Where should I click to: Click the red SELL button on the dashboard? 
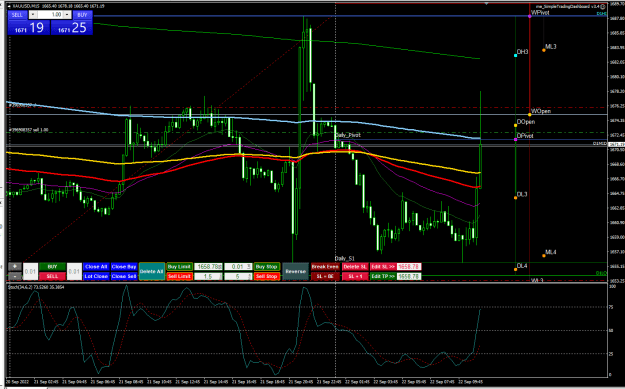click(52, 276)
